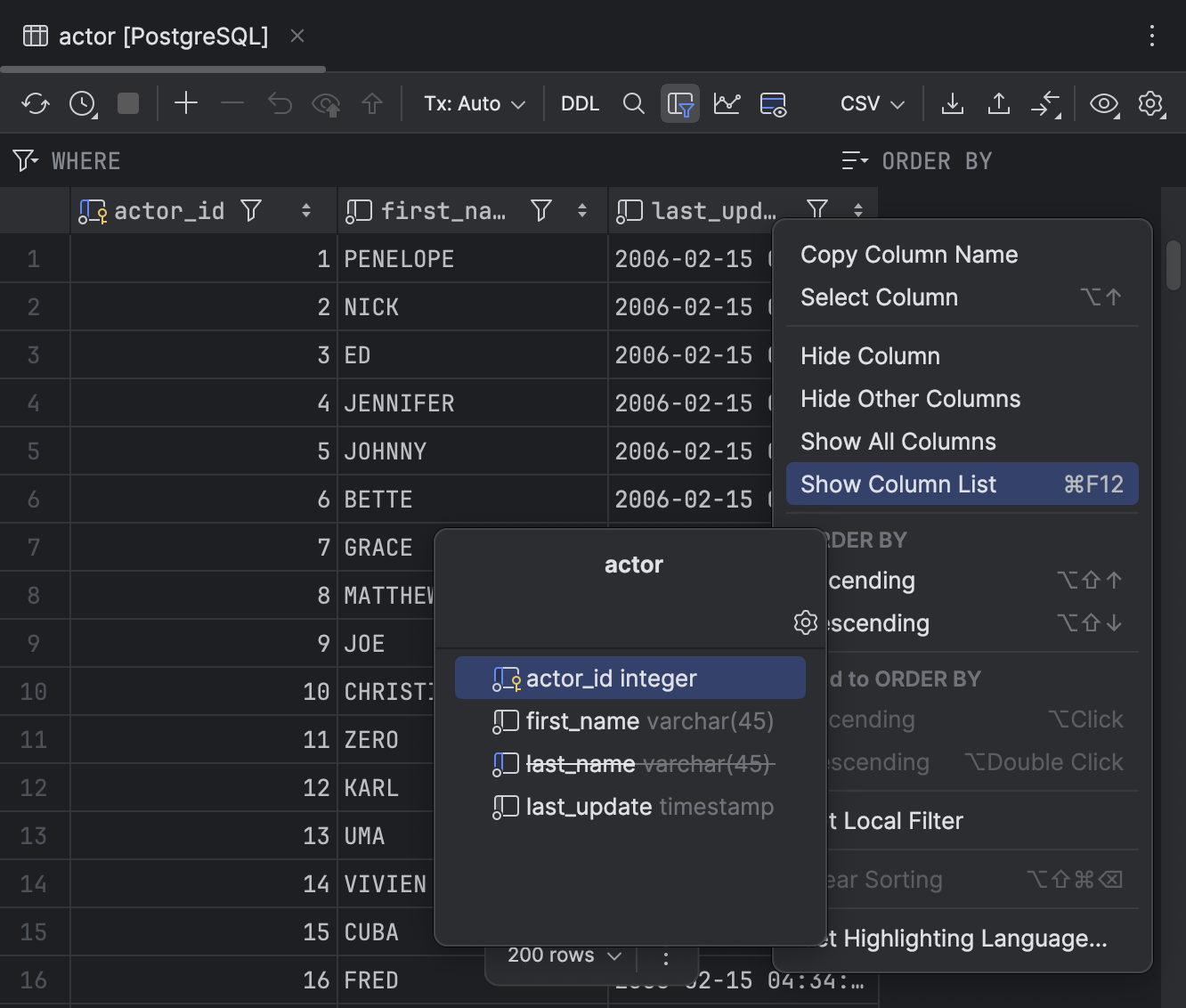Viewport: 1186px width, 1008px height.
Task: Choose Copy Column Name from context menu
Action: (908, 255)
